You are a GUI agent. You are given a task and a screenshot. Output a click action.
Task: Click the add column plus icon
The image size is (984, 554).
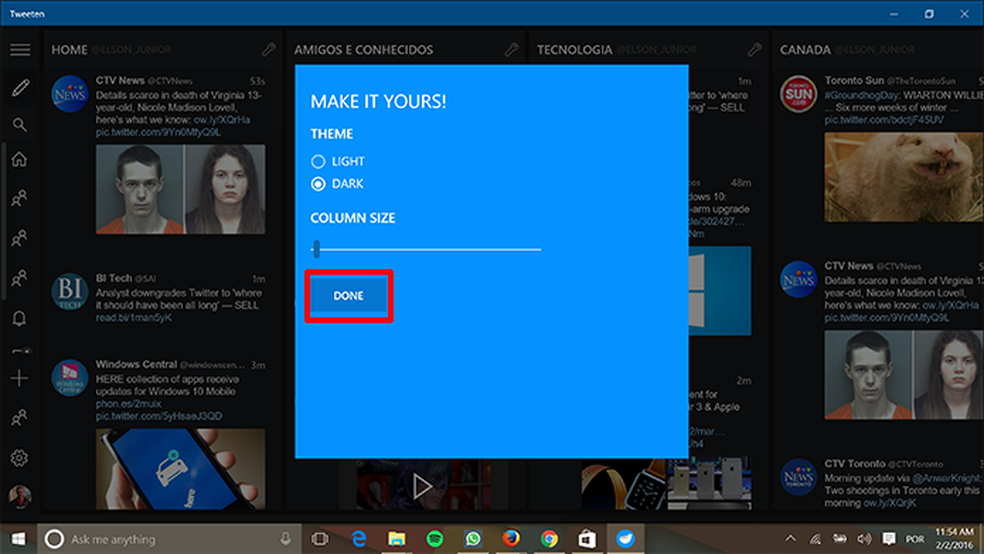[19, 378]
